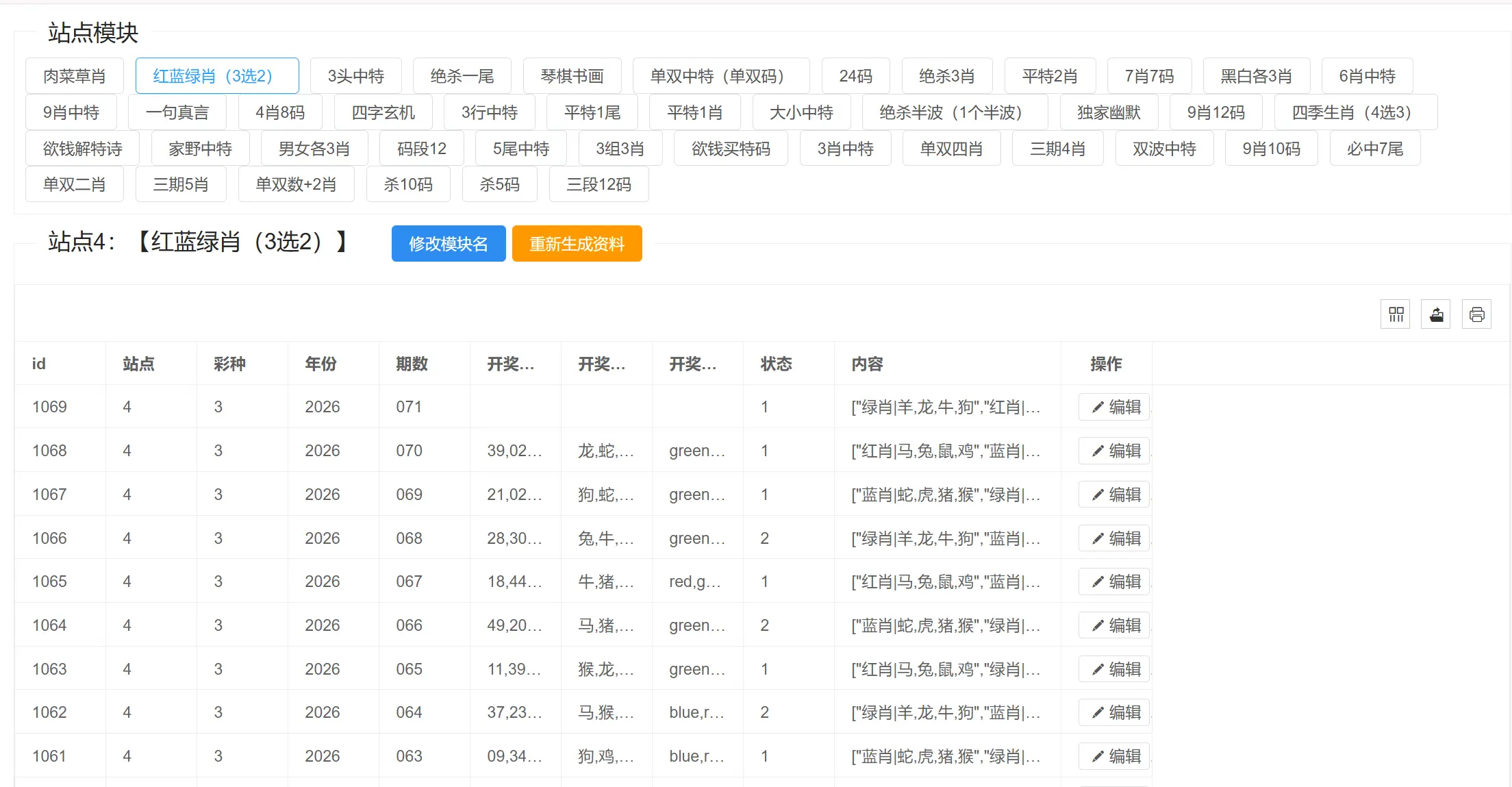This screenshot has width=1512, height=787.
Task: Select the 红蓝绿肖（3选2）active tab
Action: tap(216, 76)
